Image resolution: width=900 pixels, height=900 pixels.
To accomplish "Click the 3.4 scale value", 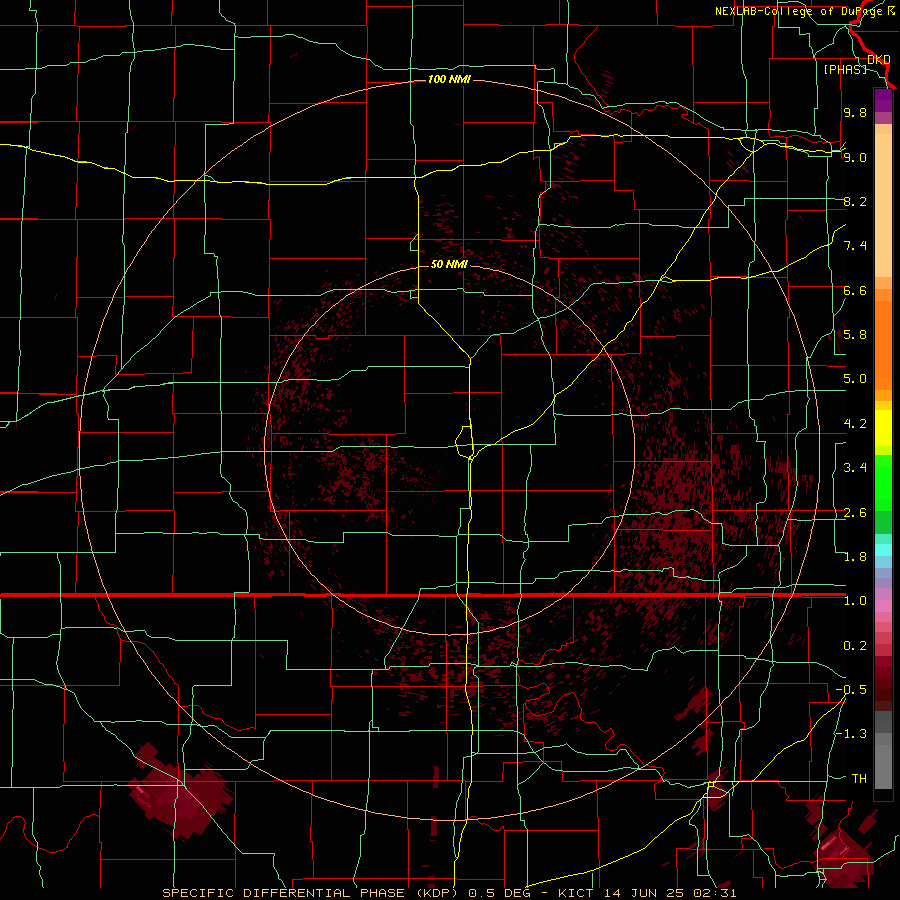I will [x=855, y=468].
